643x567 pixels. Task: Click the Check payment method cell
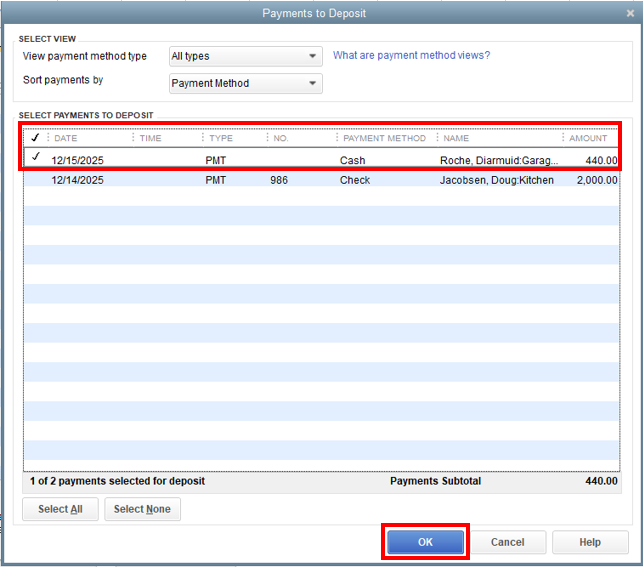click(355, 180)
